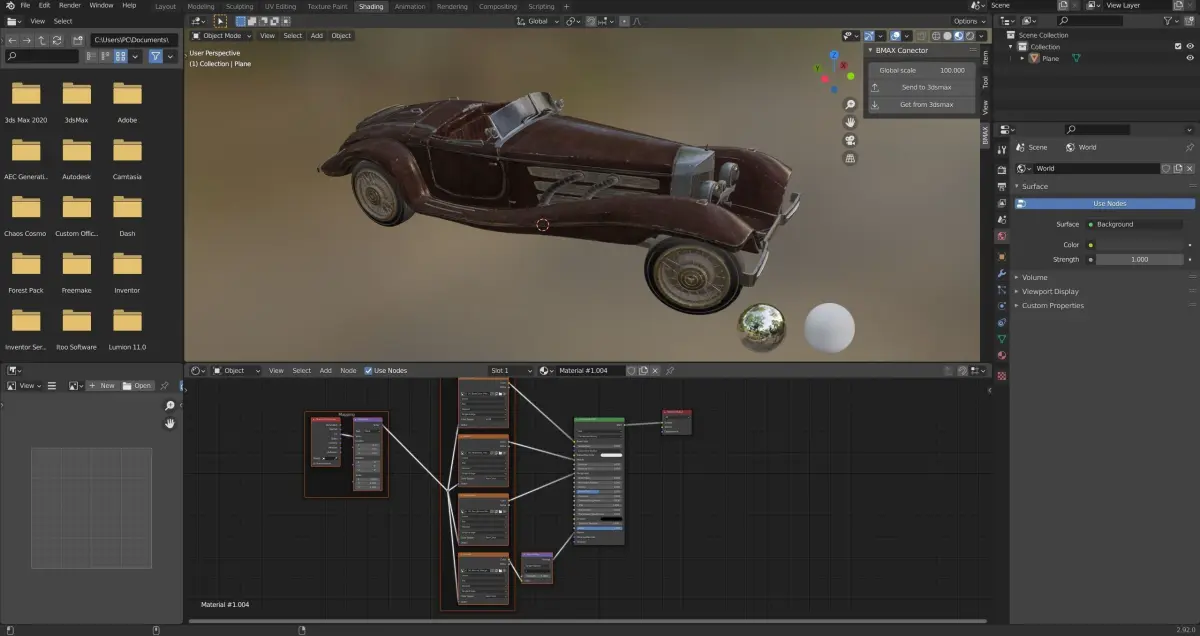This screenshot has height=636, width=1200.
Task: Click the Global scale value field
Action: (x=921, y=71)
